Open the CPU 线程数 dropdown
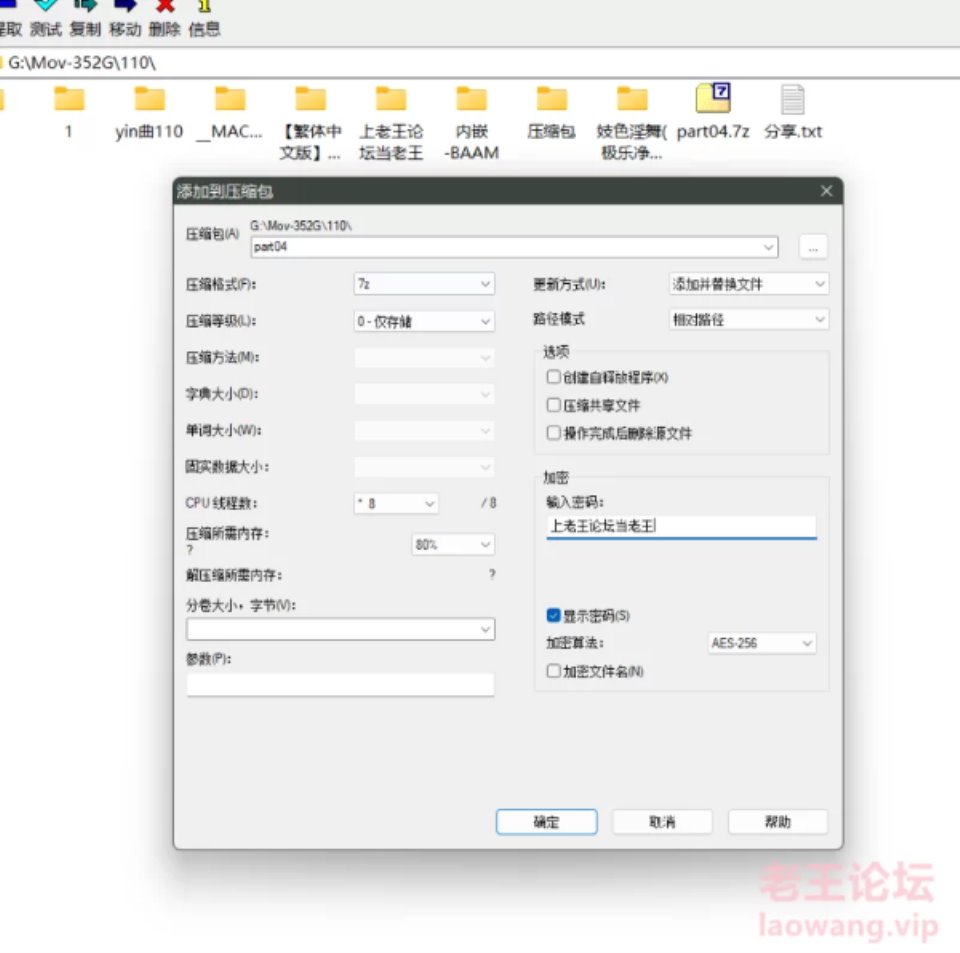The width and height of the screenshot is (960, 953). click(x=396, y=503)
